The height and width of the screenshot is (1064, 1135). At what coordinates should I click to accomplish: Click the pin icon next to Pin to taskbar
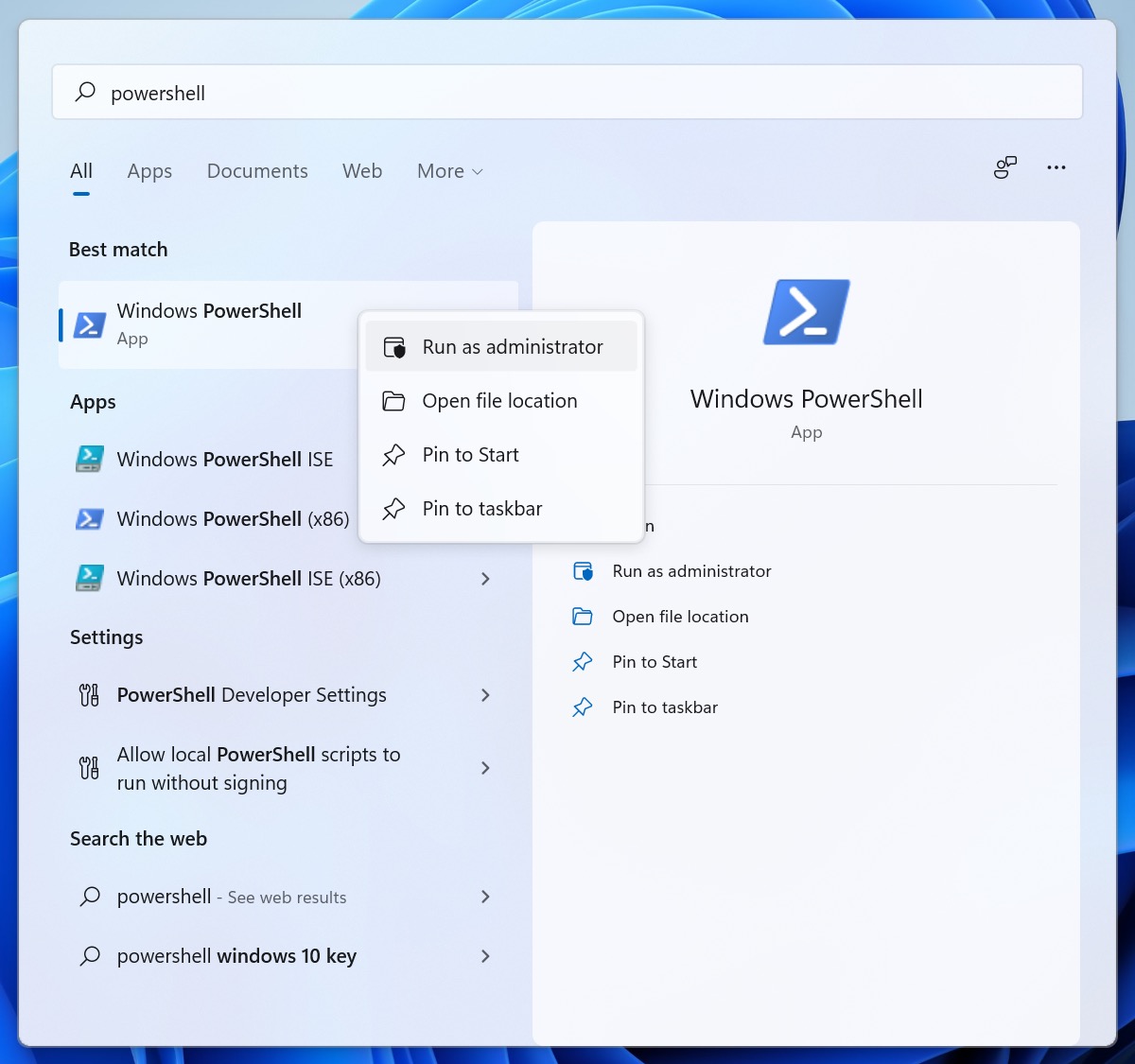click(x=393, y=508)
